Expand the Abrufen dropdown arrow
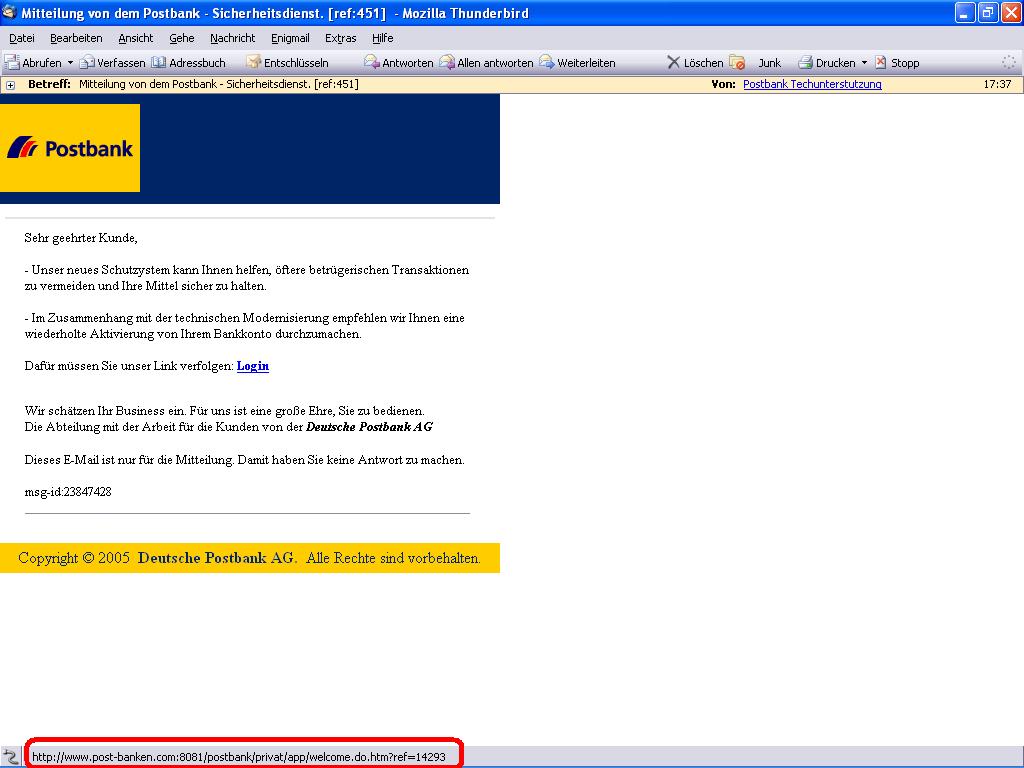Screen dimensions: 1024x768 [x=71, y=63]
